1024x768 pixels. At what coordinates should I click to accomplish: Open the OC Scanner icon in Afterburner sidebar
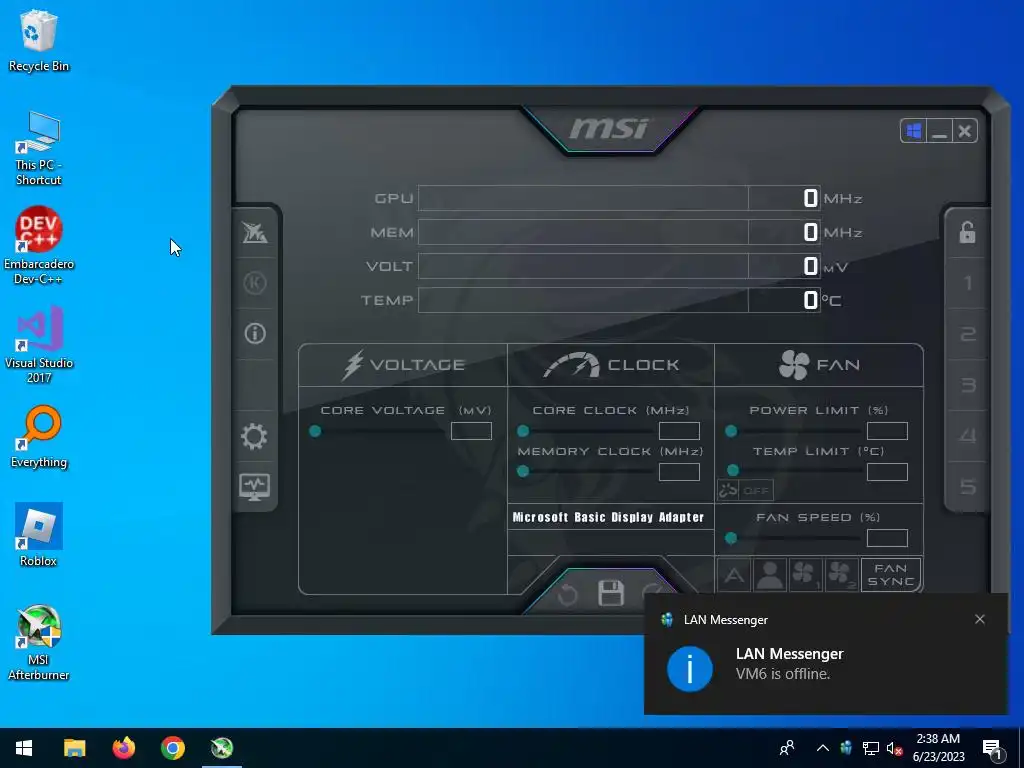(x=255, y=232)
